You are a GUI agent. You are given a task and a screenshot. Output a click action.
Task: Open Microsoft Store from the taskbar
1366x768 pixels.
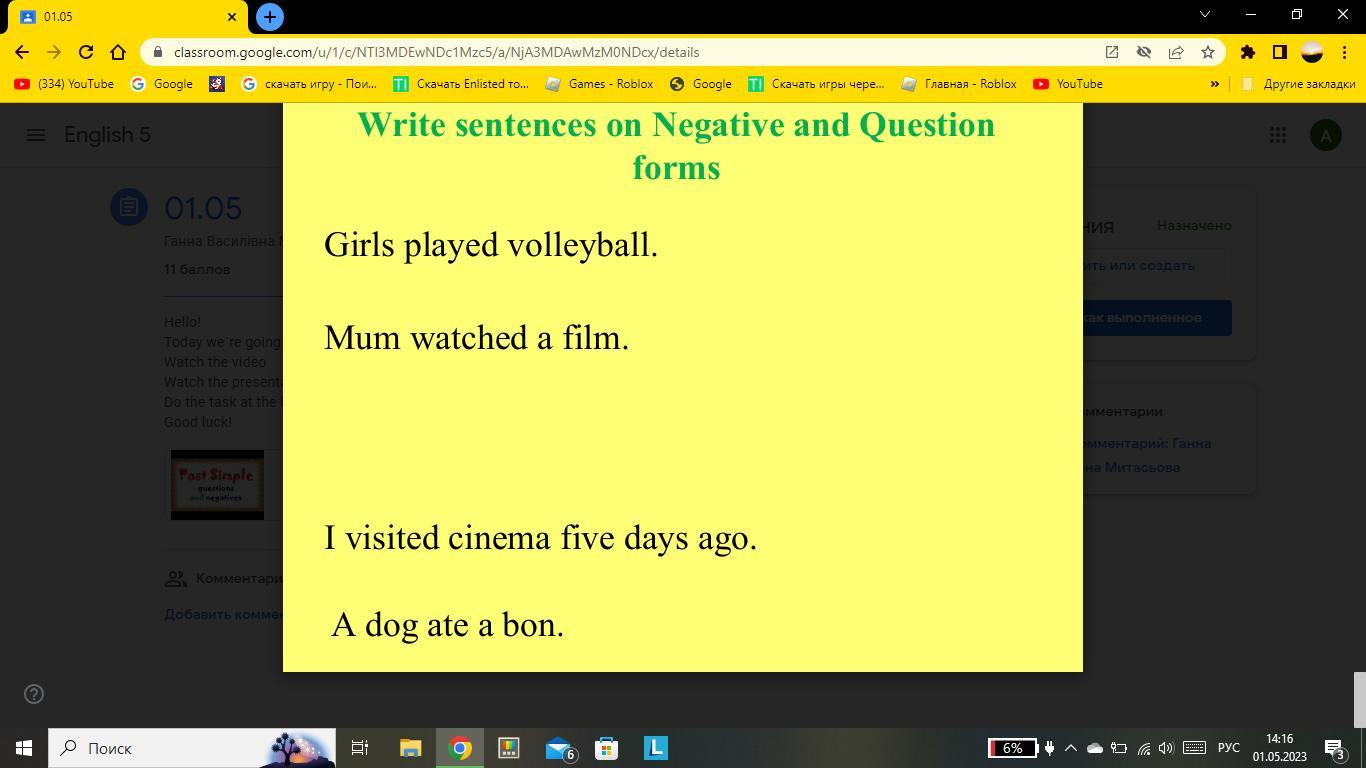607,748
